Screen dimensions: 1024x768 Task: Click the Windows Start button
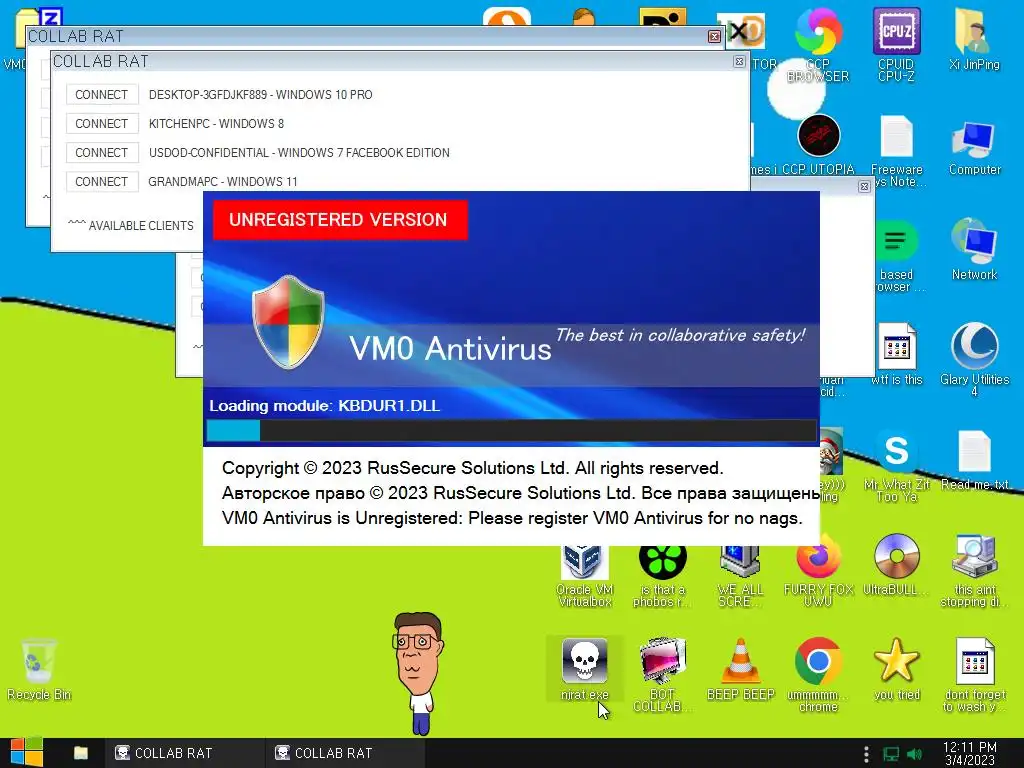click(x=26, y=753)
